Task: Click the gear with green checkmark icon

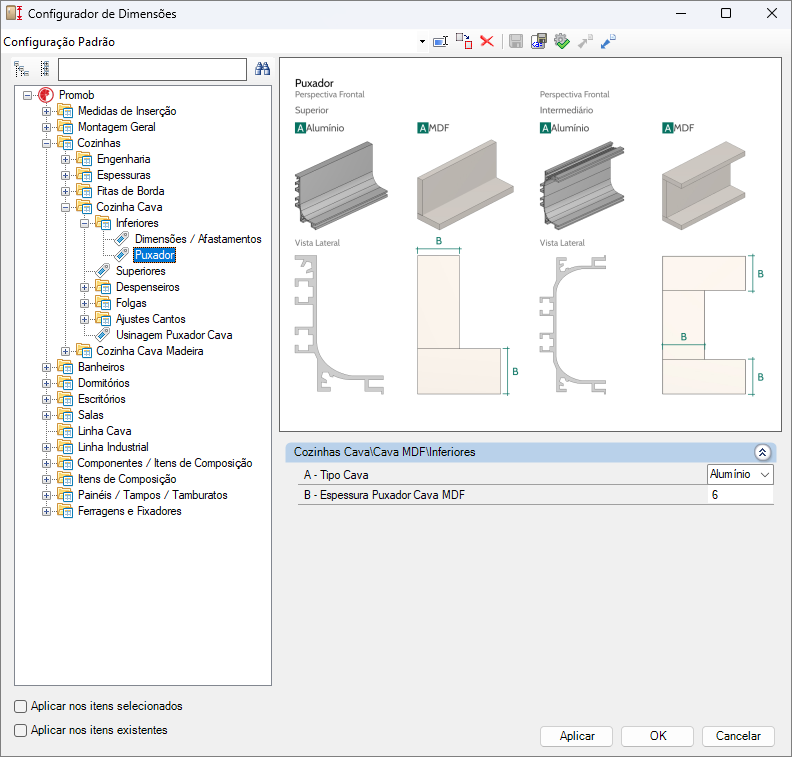Action: tap(561, 41)
